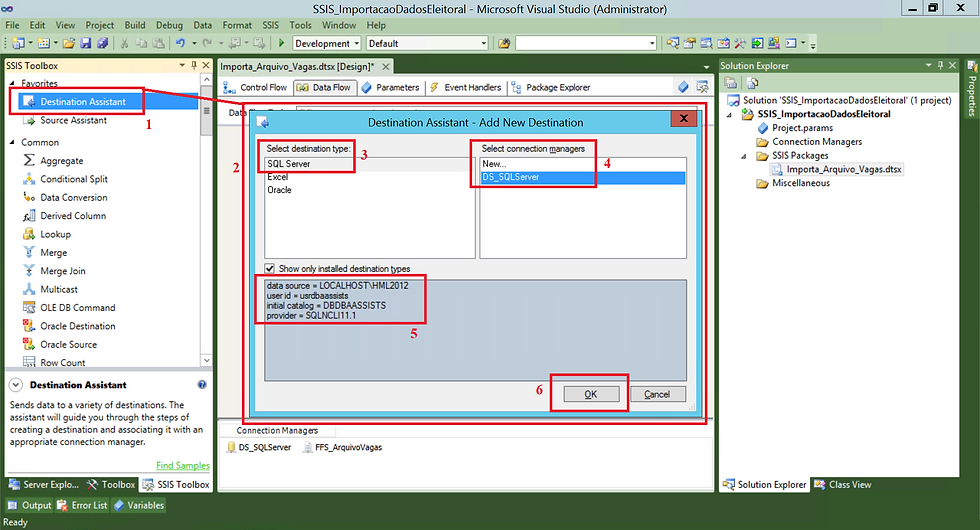Switch to the Package Explorer tab
980x530 pixels.
tap(551, 88)
